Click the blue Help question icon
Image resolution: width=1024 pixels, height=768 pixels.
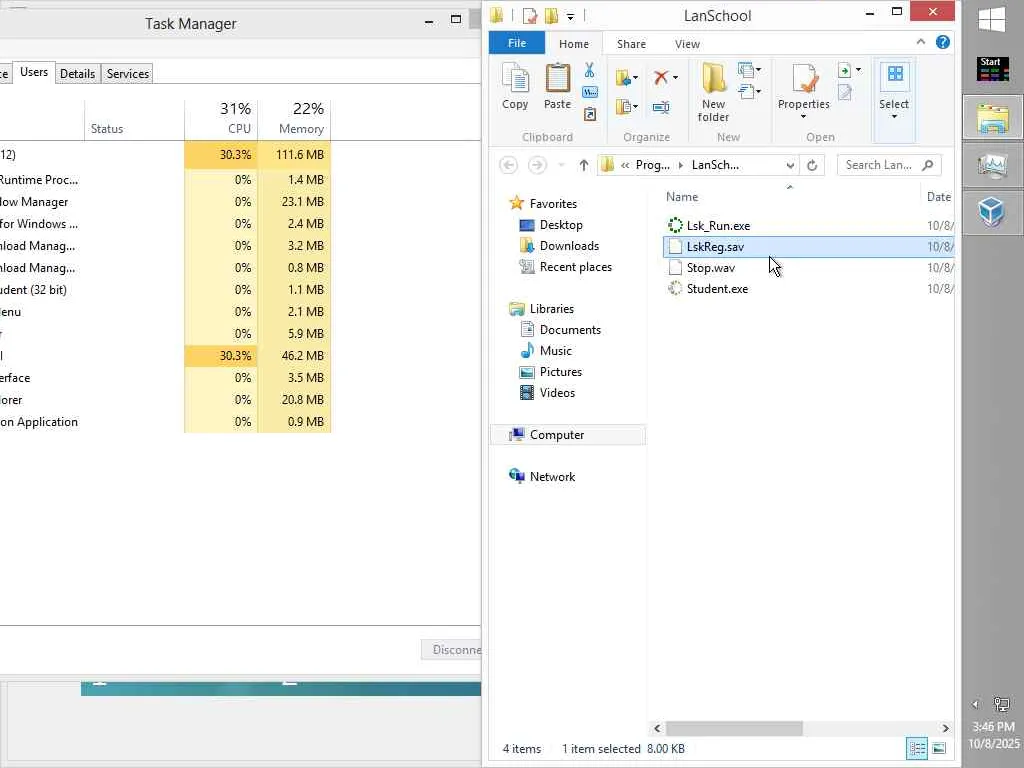(942, 42)
